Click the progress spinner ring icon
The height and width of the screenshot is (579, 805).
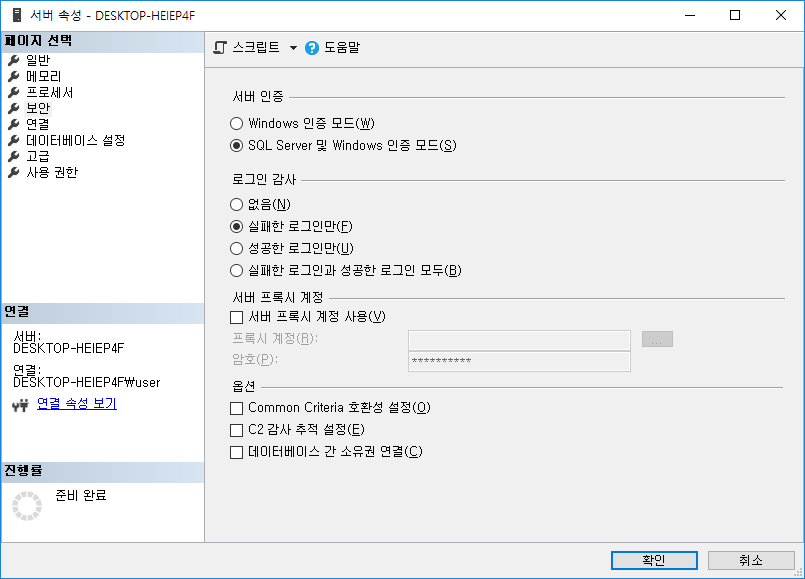(27, 506)
